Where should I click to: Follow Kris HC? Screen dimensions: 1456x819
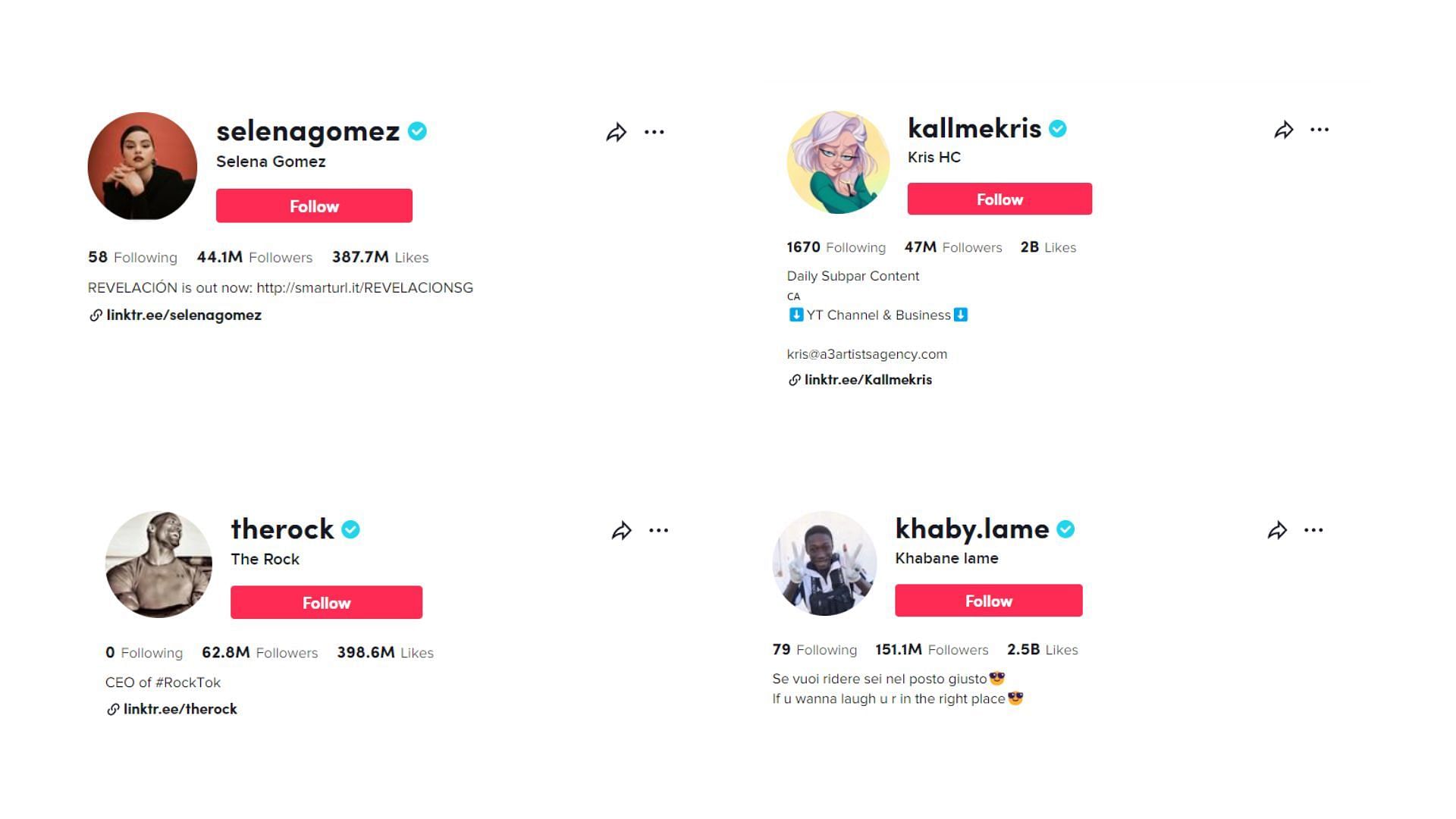point(999,199)
